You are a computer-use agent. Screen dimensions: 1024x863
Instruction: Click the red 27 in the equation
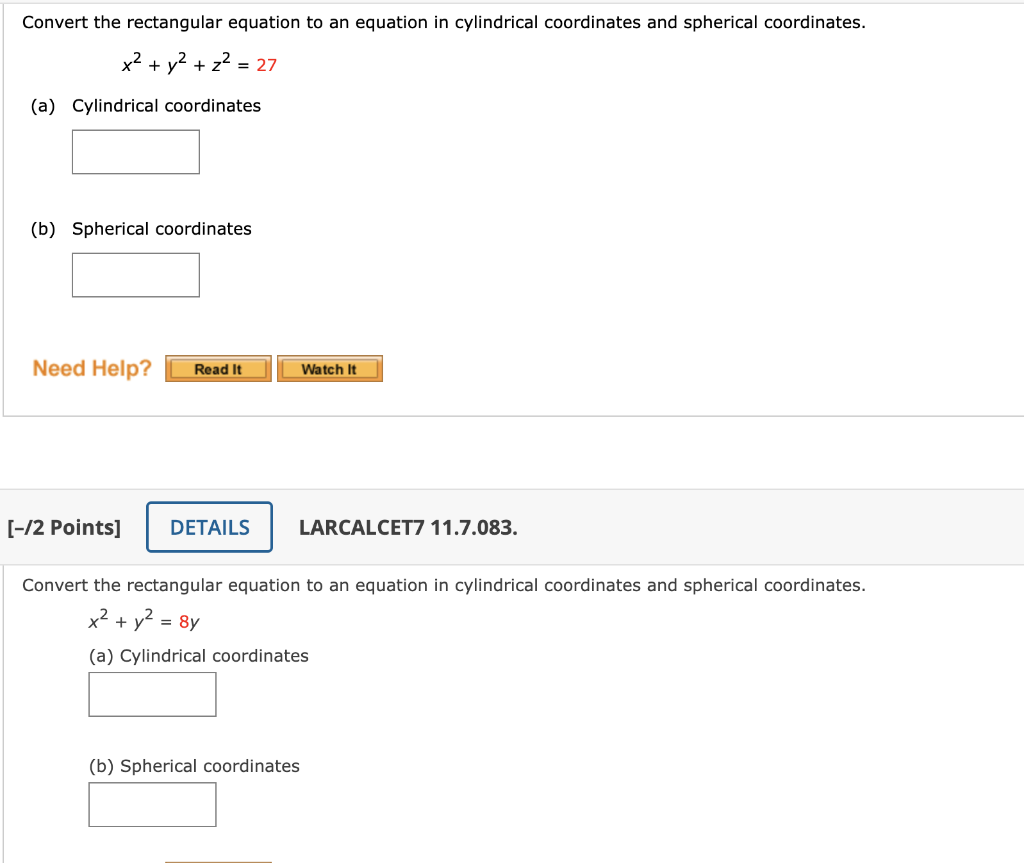pyautogui.click(x=266, y=66)
